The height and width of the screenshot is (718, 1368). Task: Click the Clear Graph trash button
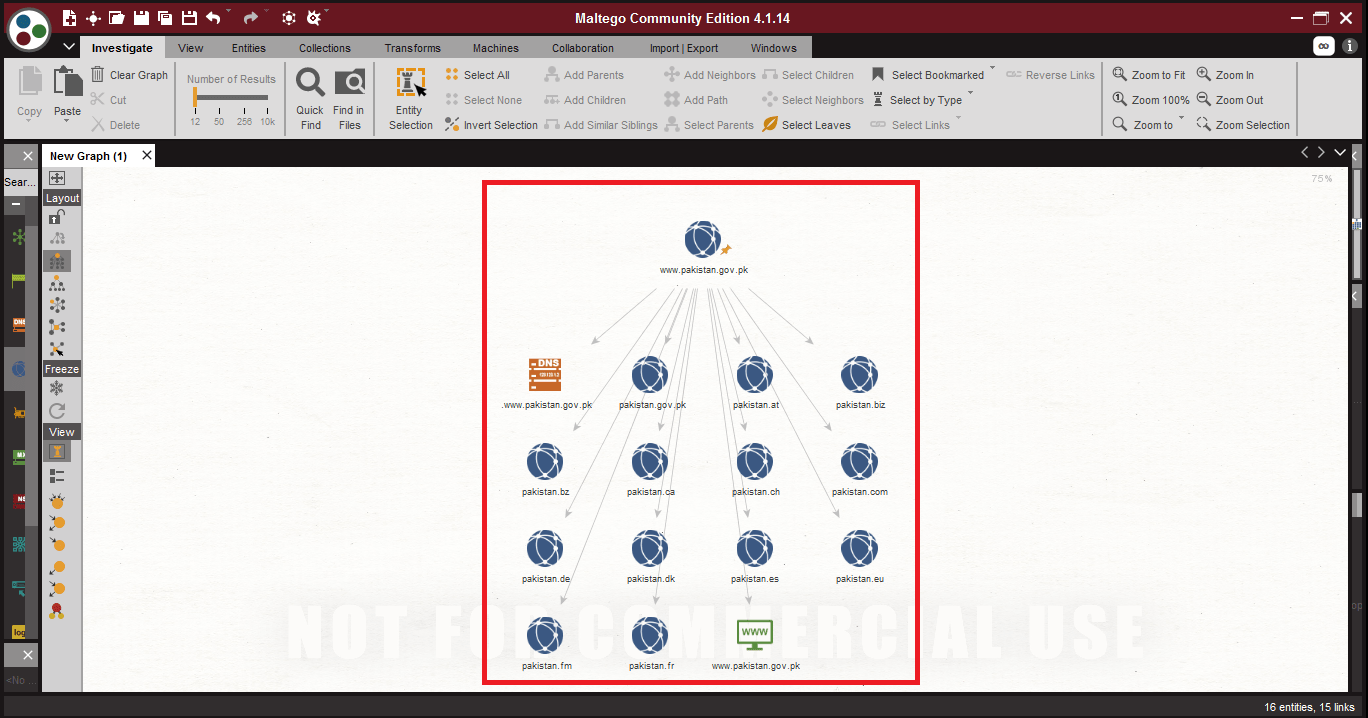point(129,75)
